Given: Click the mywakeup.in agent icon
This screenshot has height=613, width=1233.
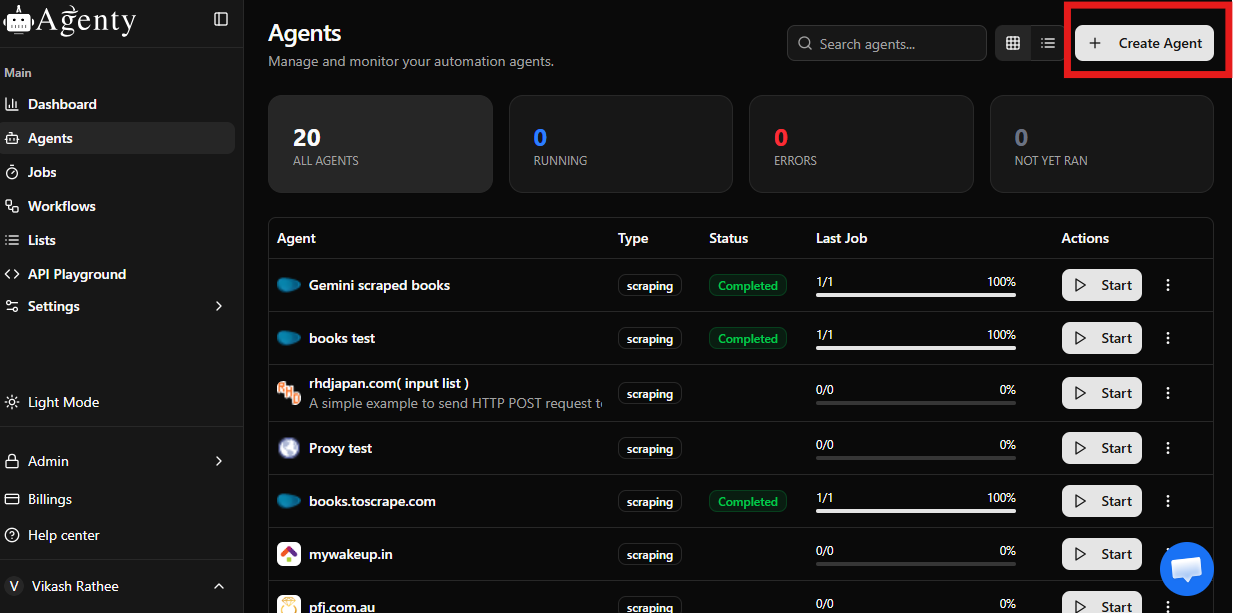Looking at the screenshot, I should pos(289,554).
